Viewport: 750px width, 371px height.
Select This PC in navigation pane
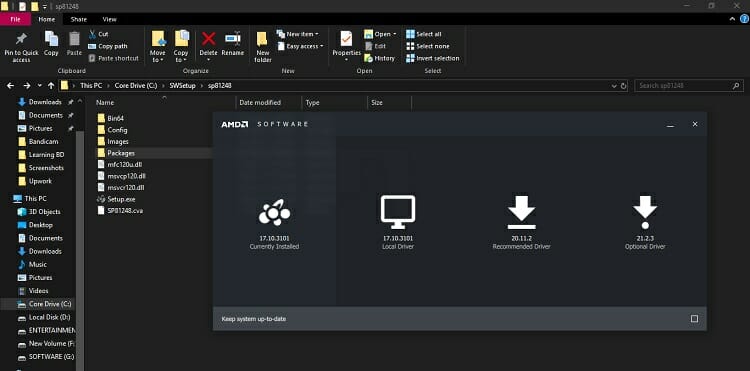pyautogui.click(x=35, y=198)
